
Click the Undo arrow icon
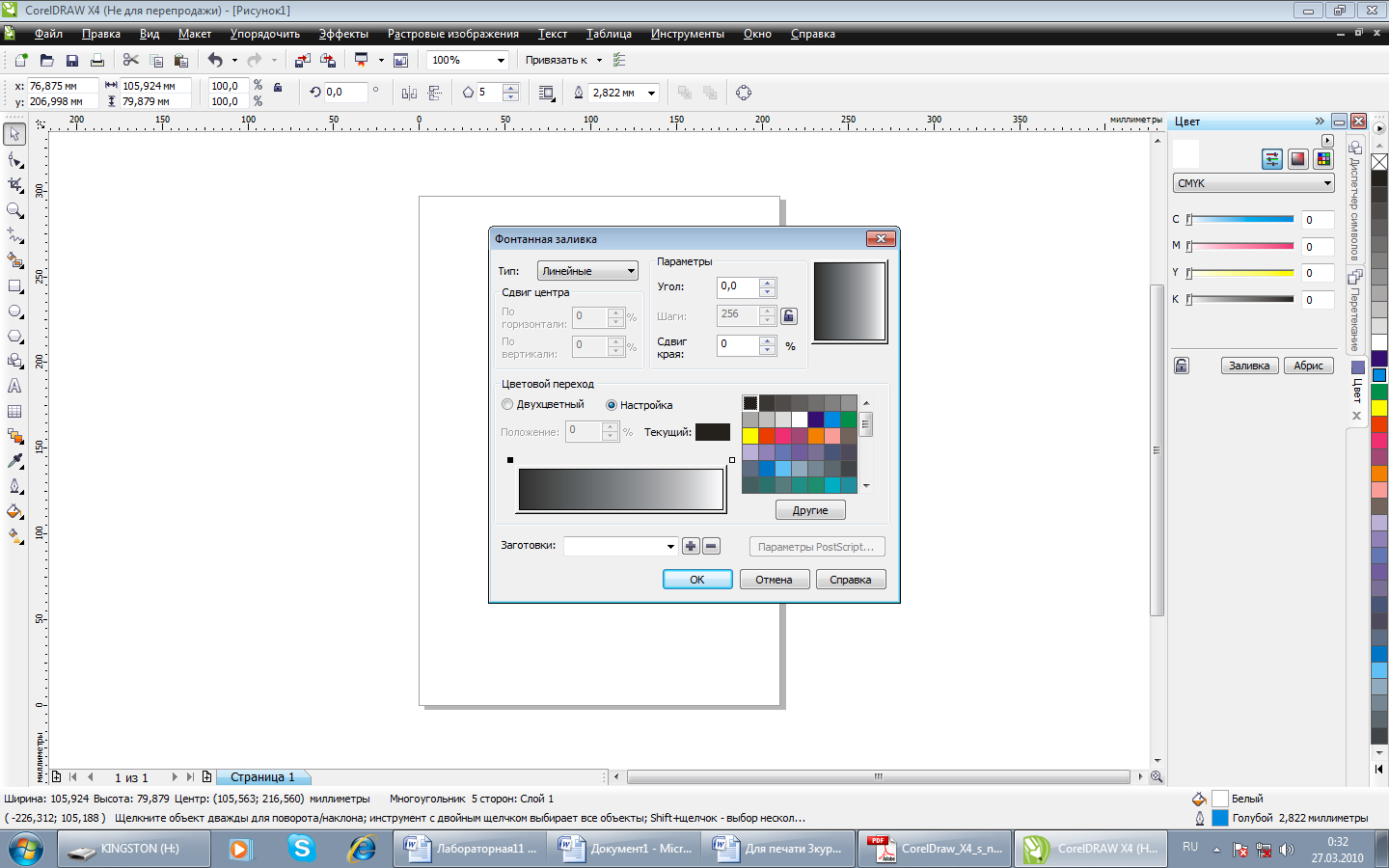(x=215, y=60)
